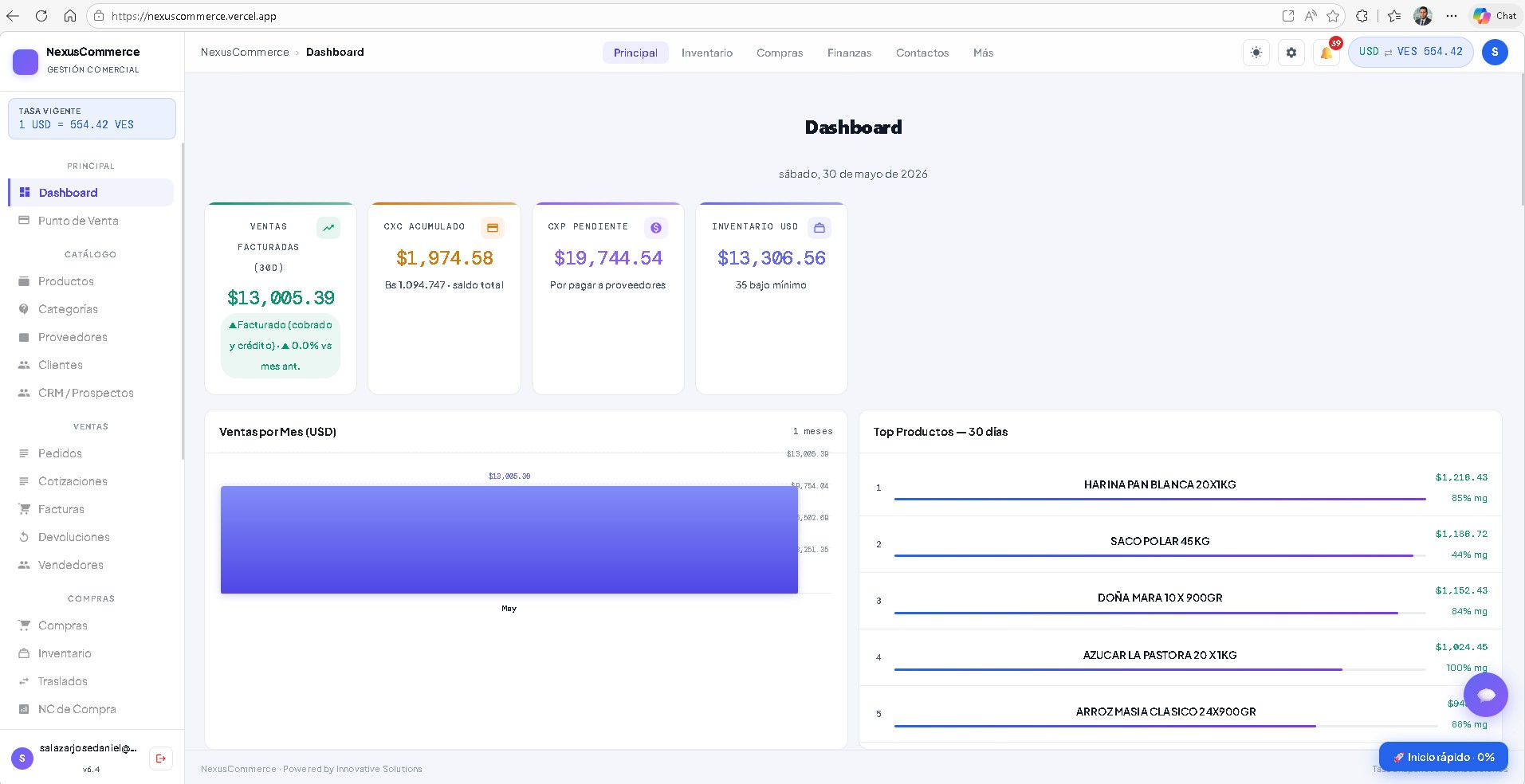Open the notifications bell with badge 39
1525x784 pixels.
(x=1327, y=53)
